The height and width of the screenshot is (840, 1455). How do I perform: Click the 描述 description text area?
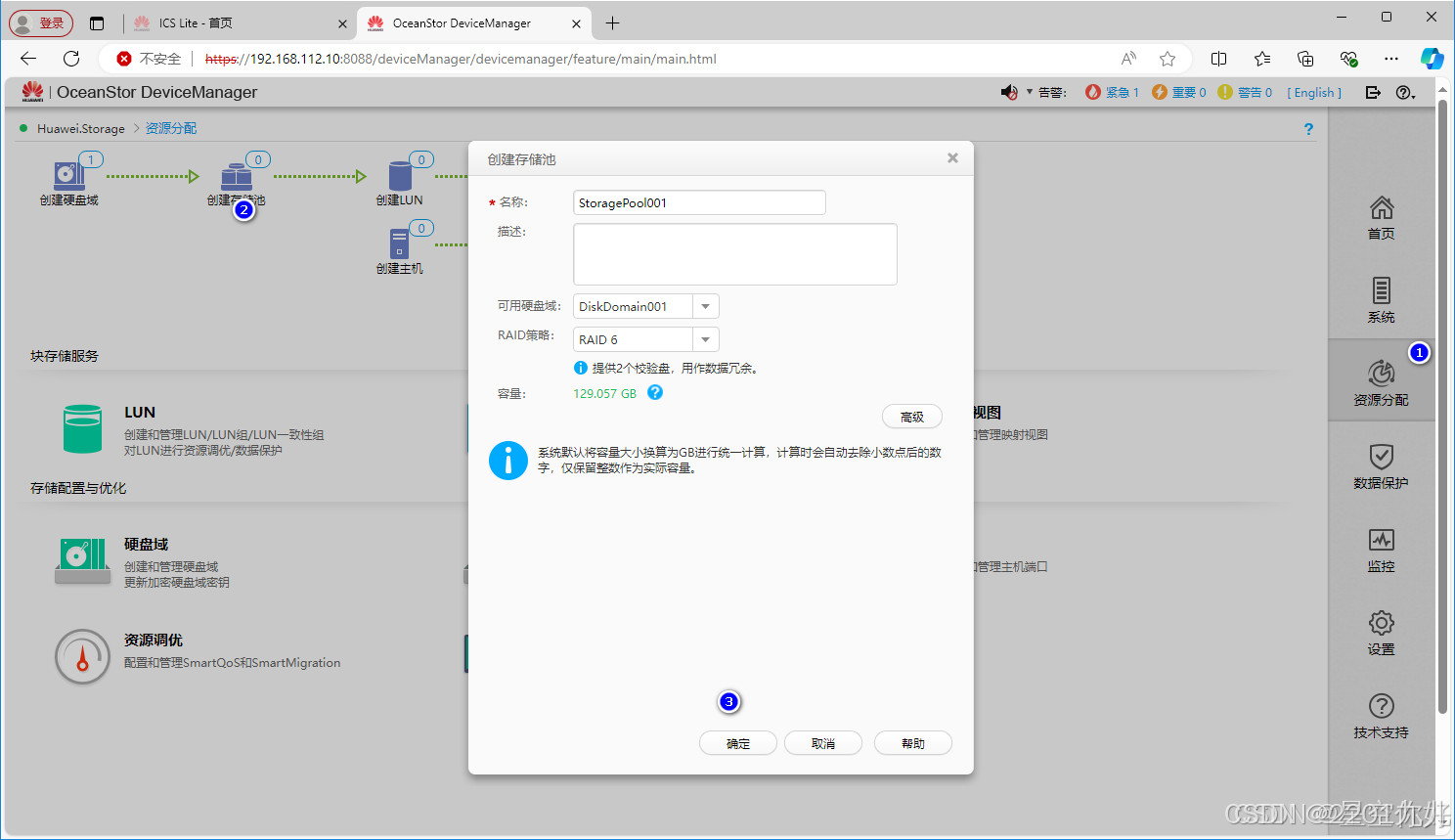(x=735, y=254)
